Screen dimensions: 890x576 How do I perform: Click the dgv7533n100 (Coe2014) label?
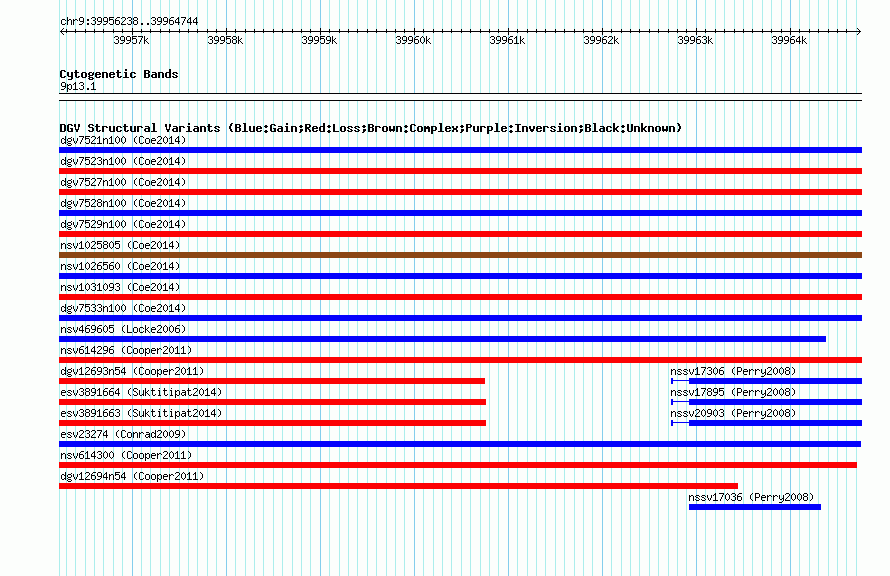(123, 308)
